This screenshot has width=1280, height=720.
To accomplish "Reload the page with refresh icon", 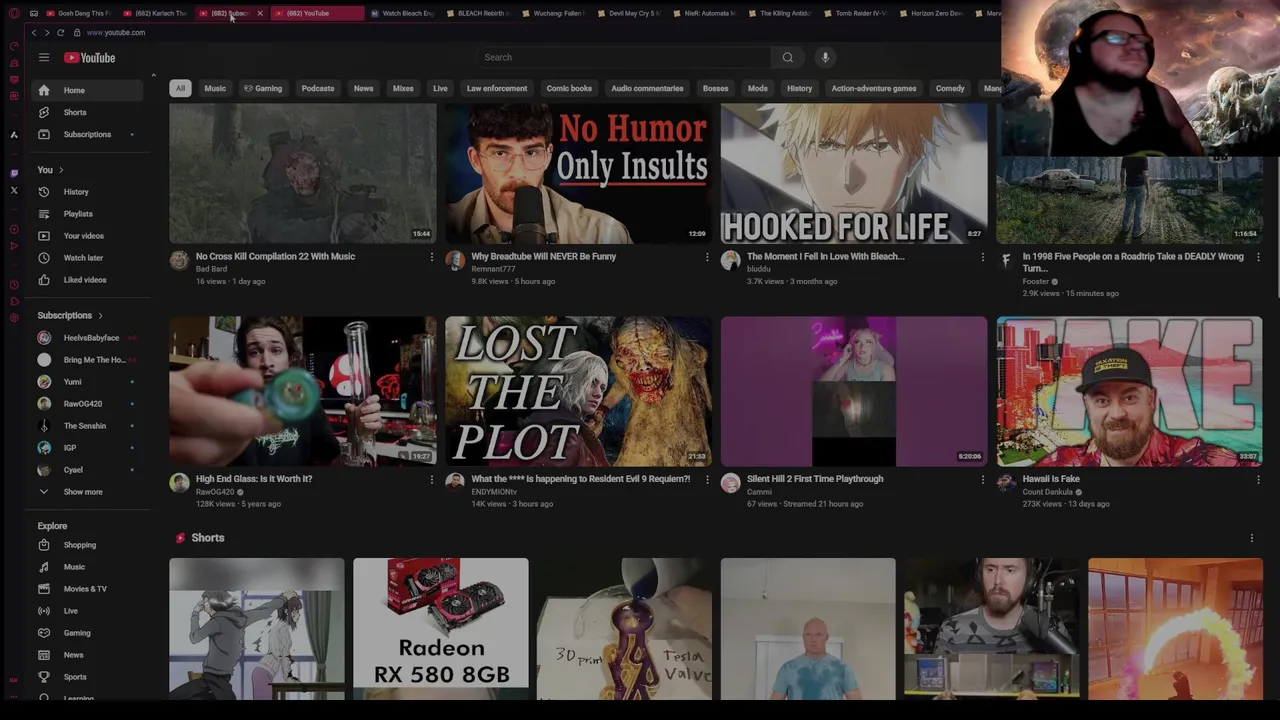I will tap(60, 32).
